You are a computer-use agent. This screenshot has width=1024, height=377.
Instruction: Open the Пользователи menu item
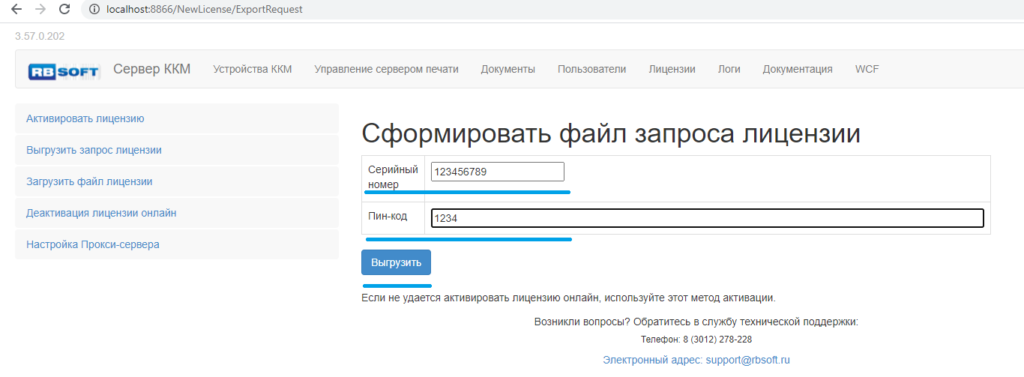coord(592,69)
